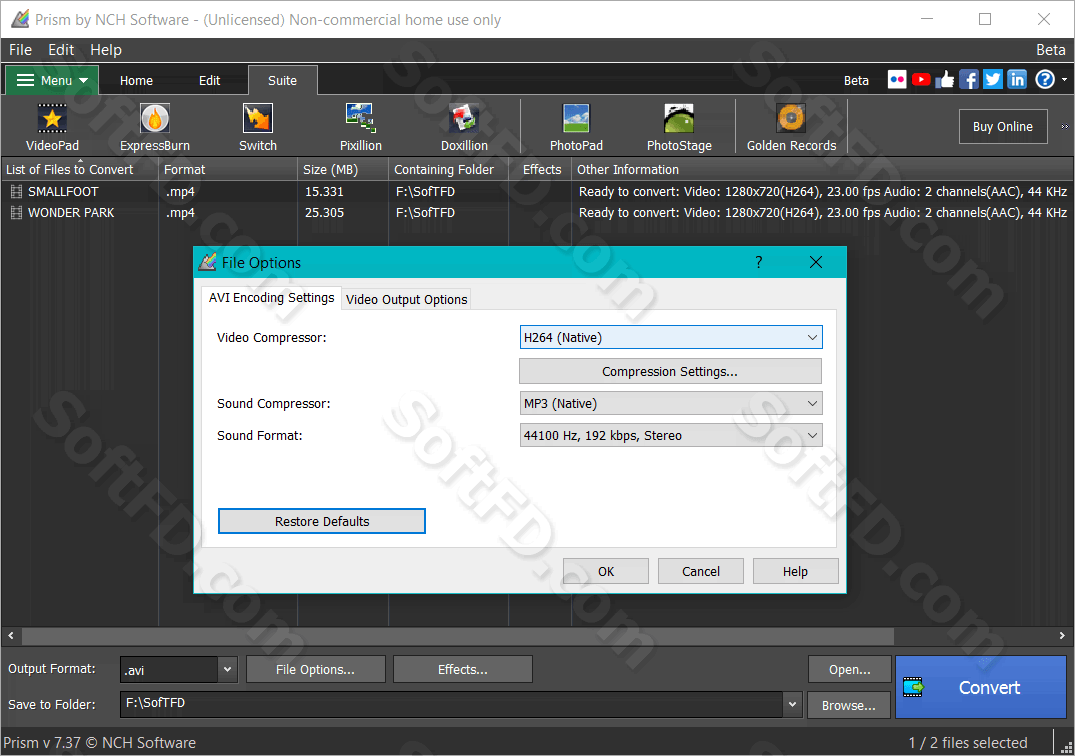
Task: Click the horizontal scrollbar left arrow
Action: coord(10,636)
